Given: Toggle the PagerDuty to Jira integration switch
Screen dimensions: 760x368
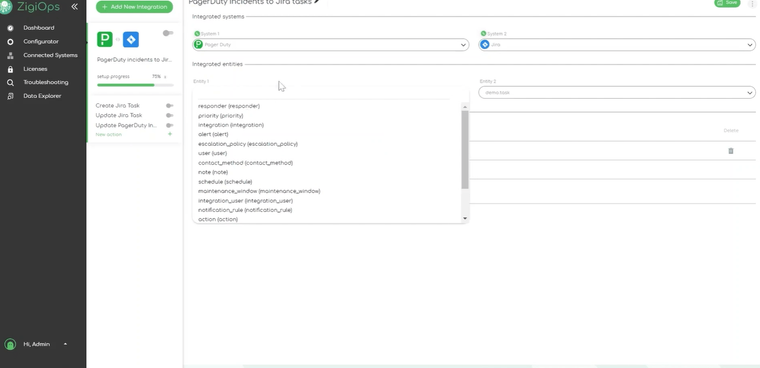Looking at the screenshot, I should pos(168,33).
